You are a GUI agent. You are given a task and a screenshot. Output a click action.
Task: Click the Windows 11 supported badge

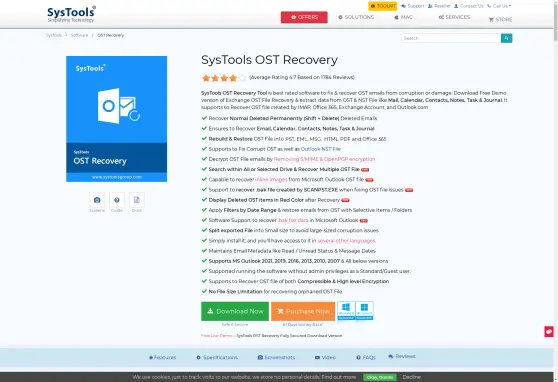(x=364, y=311)
